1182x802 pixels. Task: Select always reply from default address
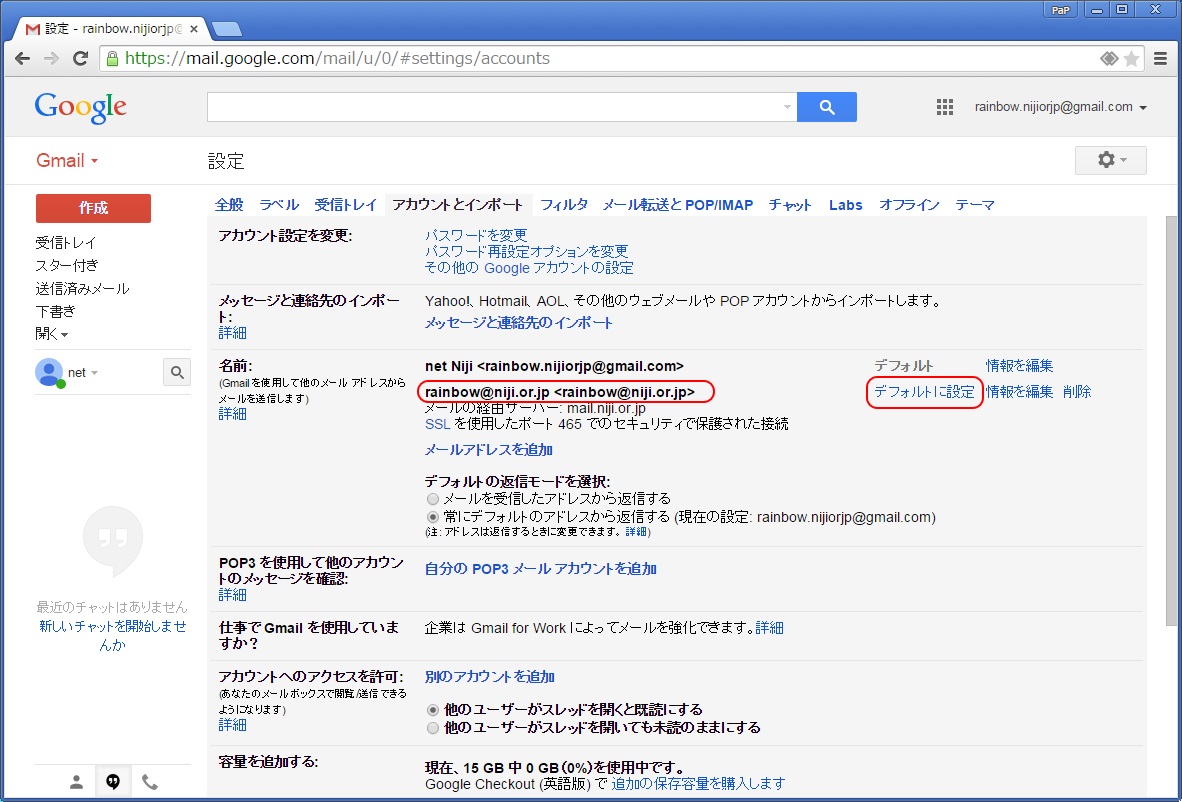click(433, 517)
